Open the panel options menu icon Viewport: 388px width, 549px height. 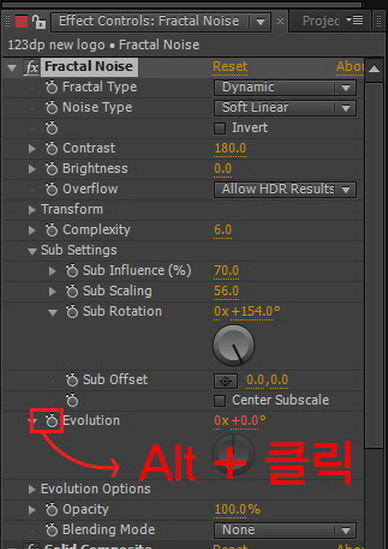click(354, 20)
